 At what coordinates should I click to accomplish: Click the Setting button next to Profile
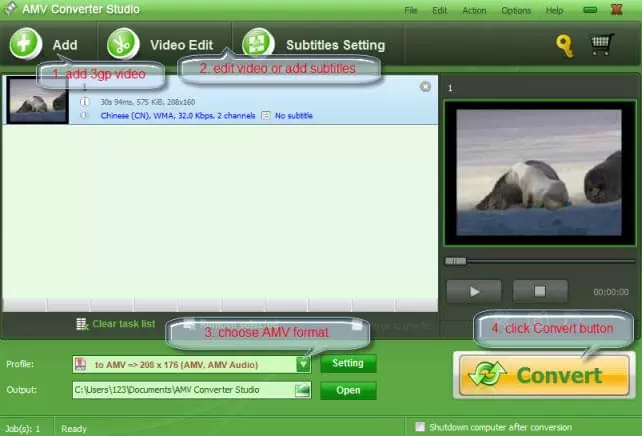[x=348, y=364]
